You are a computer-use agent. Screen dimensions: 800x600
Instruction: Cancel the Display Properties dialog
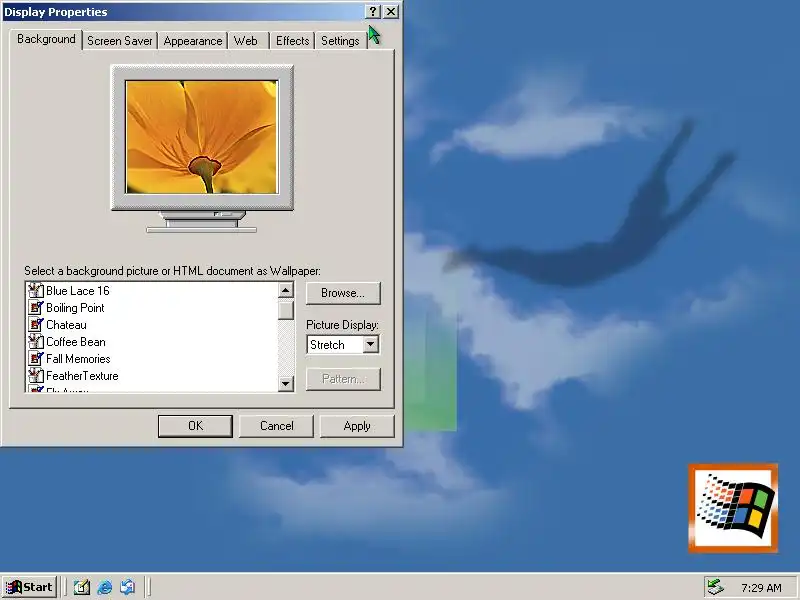[x=277, y=426]
